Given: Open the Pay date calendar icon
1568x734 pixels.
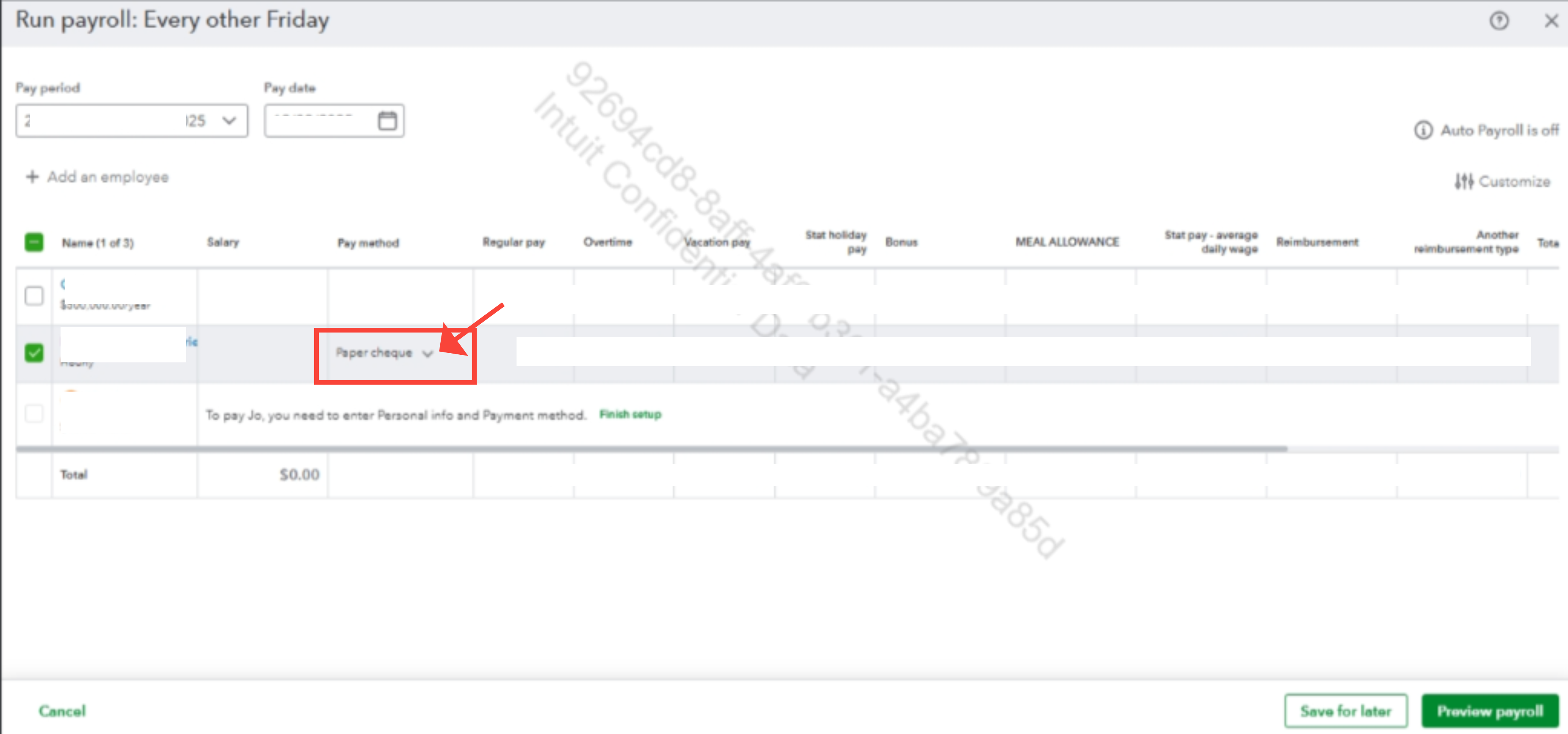Looking at the screenshot, I should point(387,121).
